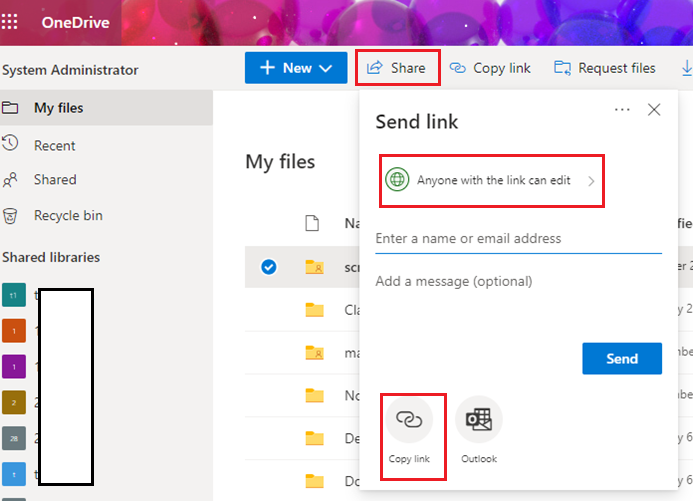The height and width of the screenshot is (501, 693).
Task: Click the Download arrow icon in toolbar
Action: tap(686, 68)
